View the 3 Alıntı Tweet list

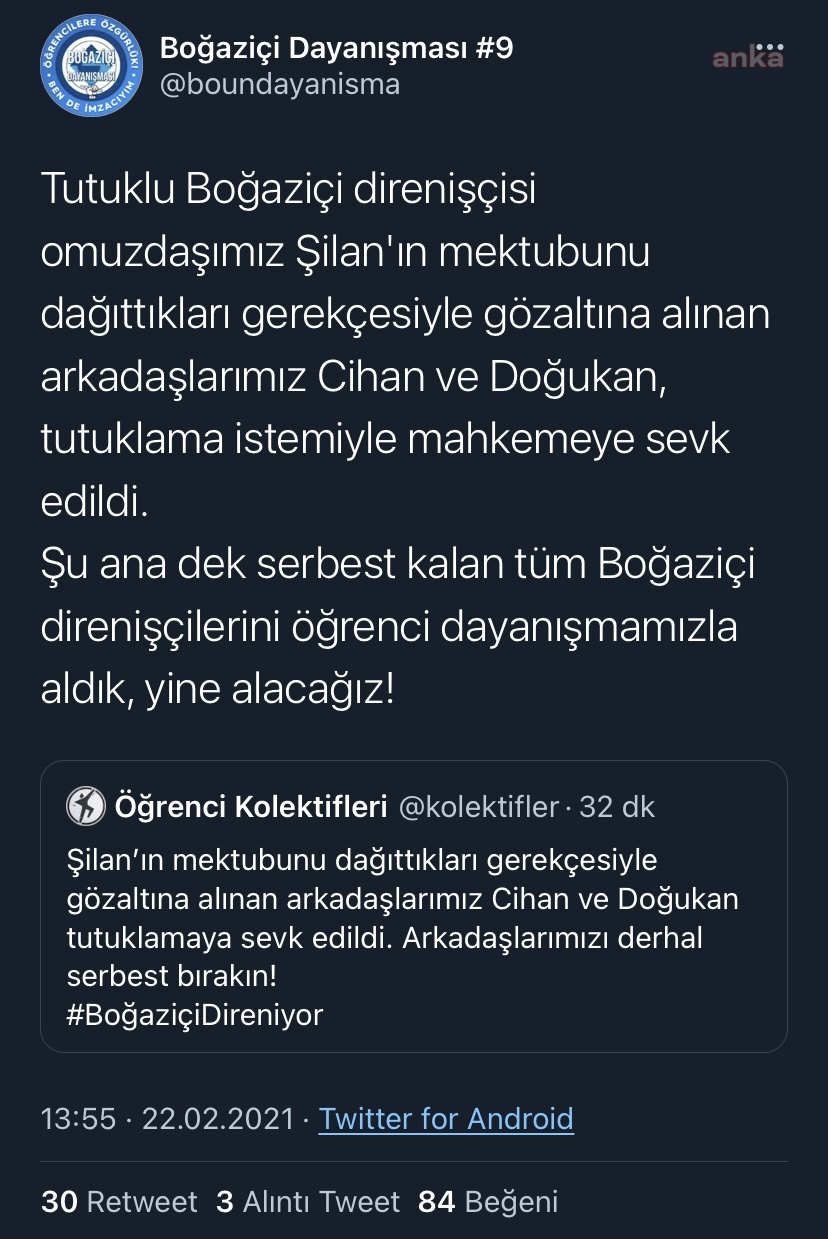pyautogui.click(x=308, y=1201)
